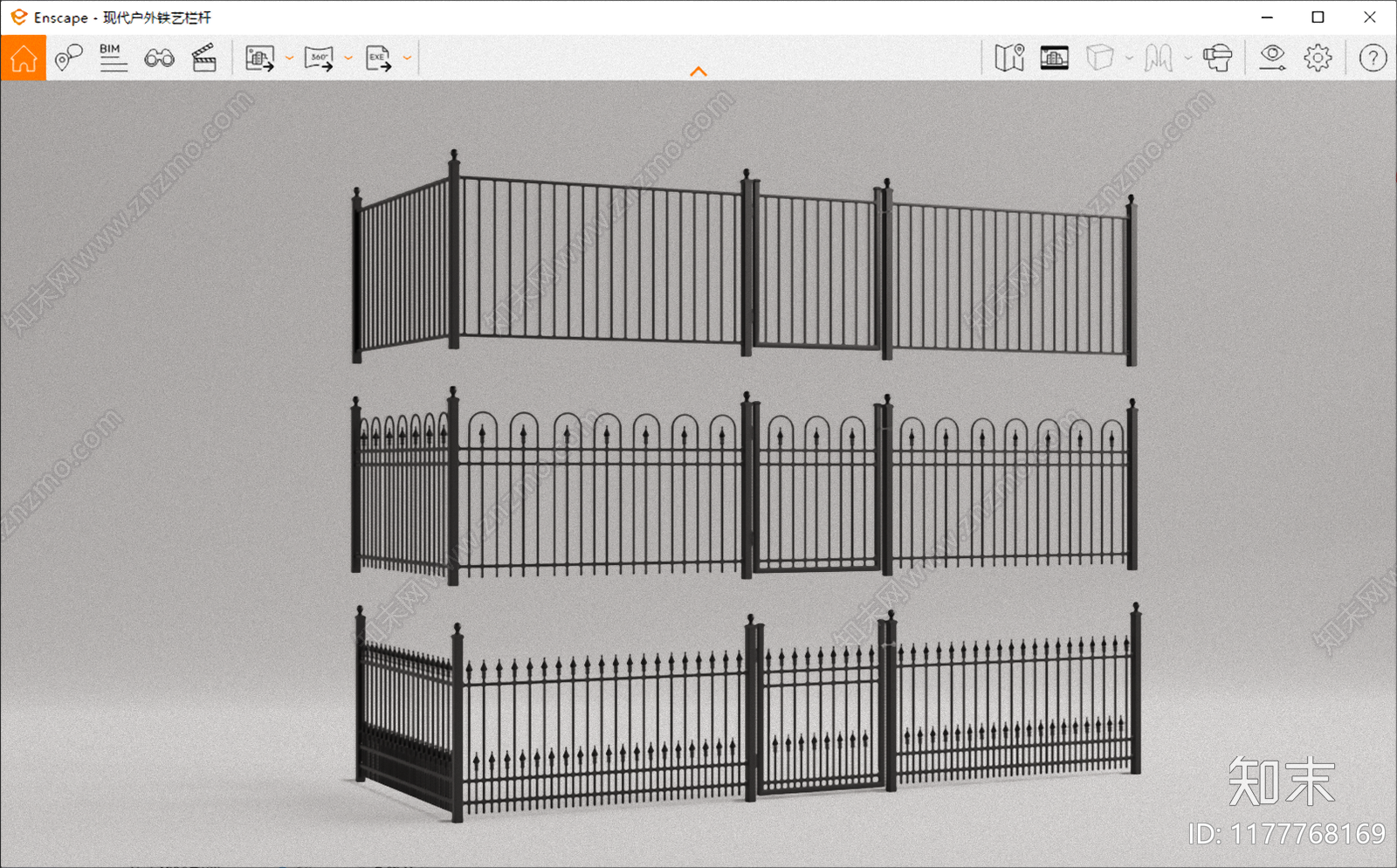This screenshot has width=1397, height=868.
Task: Expand the 360 panorama export dropdown arrow
Action: pyautogui.click(x=348, y=59)
